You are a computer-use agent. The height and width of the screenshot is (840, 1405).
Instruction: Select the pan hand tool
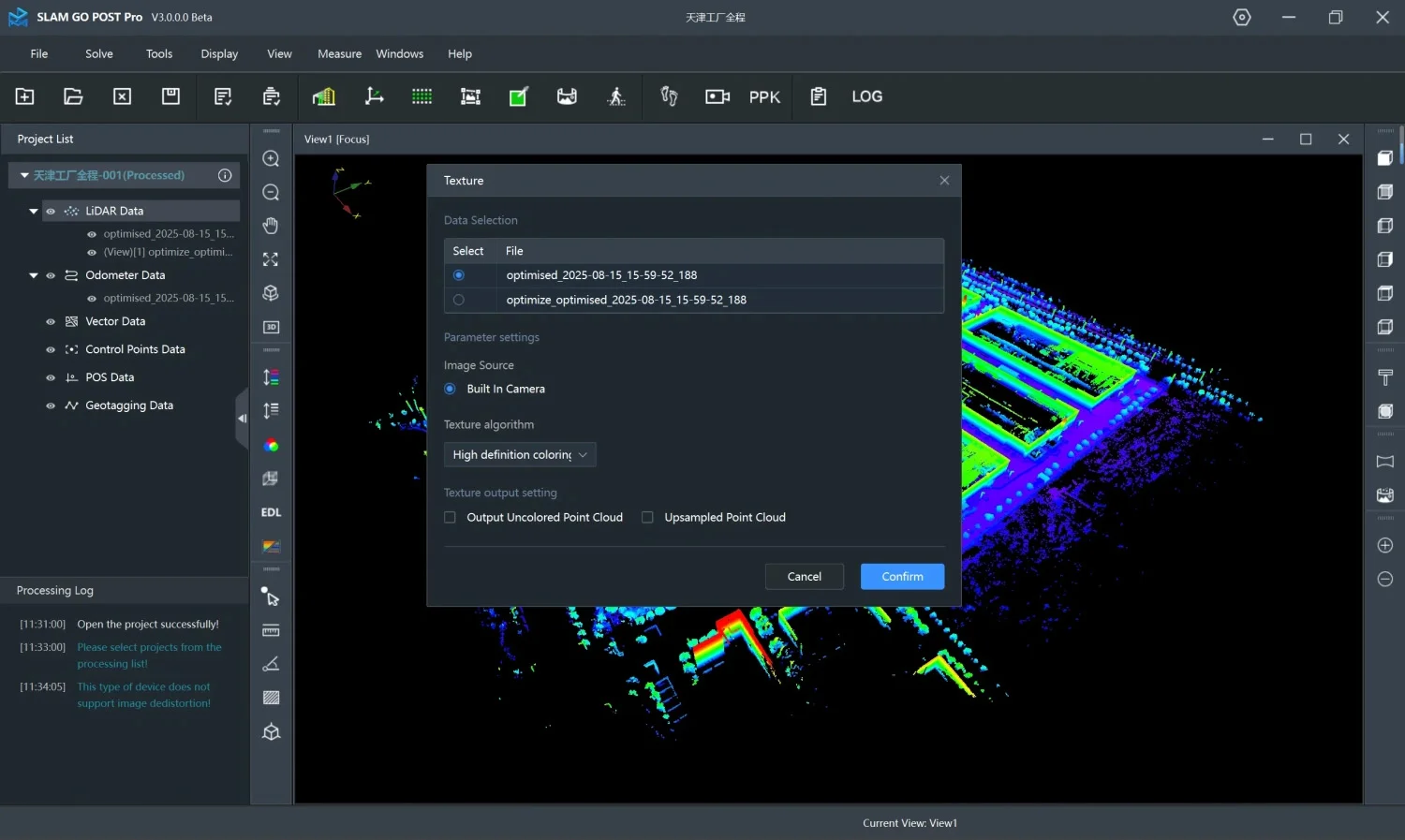pos(271,226)
